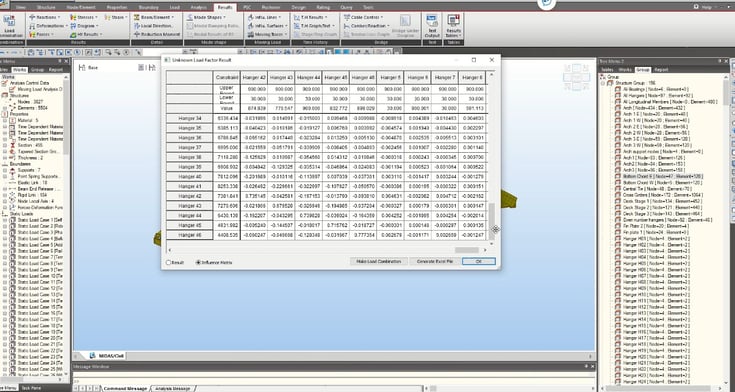Image resolution: width=735 pixels, height=392 pixels.
Task: Click OK in Unknown Load Factor Result
Action: [x=479, y=262]
